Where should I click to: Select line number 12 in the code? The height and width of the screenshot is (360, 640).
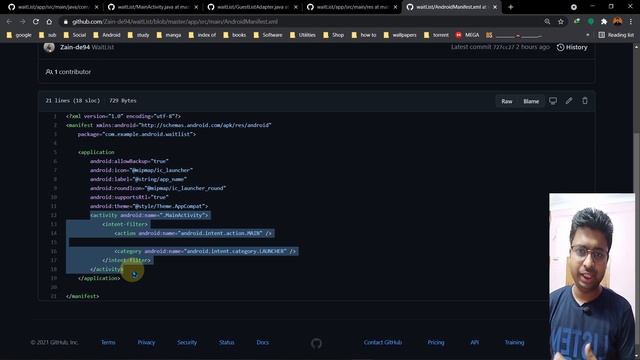click(54, 215)
